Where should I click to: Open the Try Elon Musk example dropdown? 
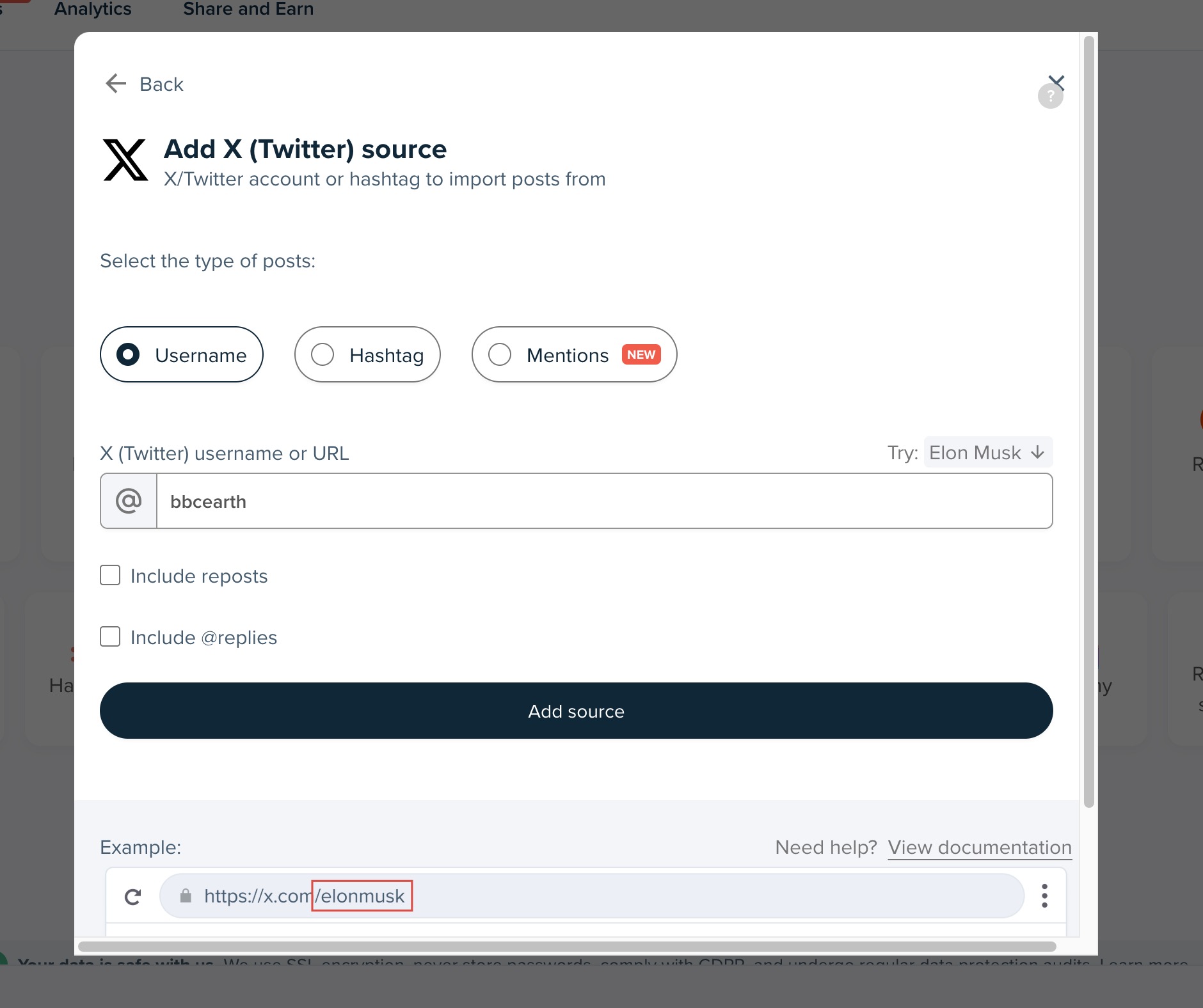click(988, 453)
